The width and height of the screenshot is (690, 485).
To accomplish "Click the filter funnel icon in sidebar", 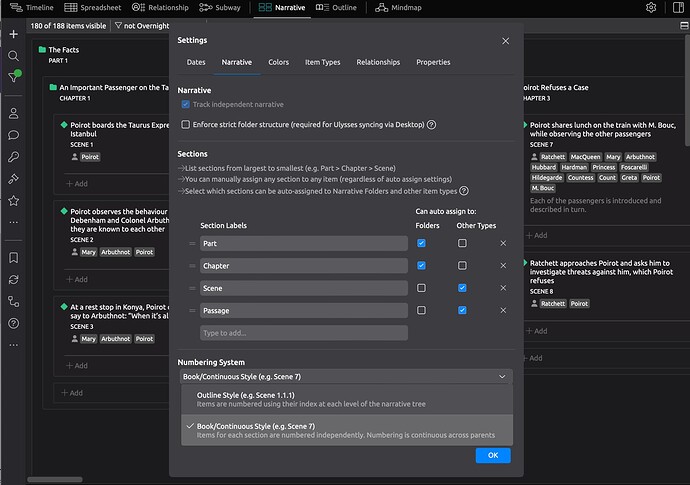I will 14,77.
